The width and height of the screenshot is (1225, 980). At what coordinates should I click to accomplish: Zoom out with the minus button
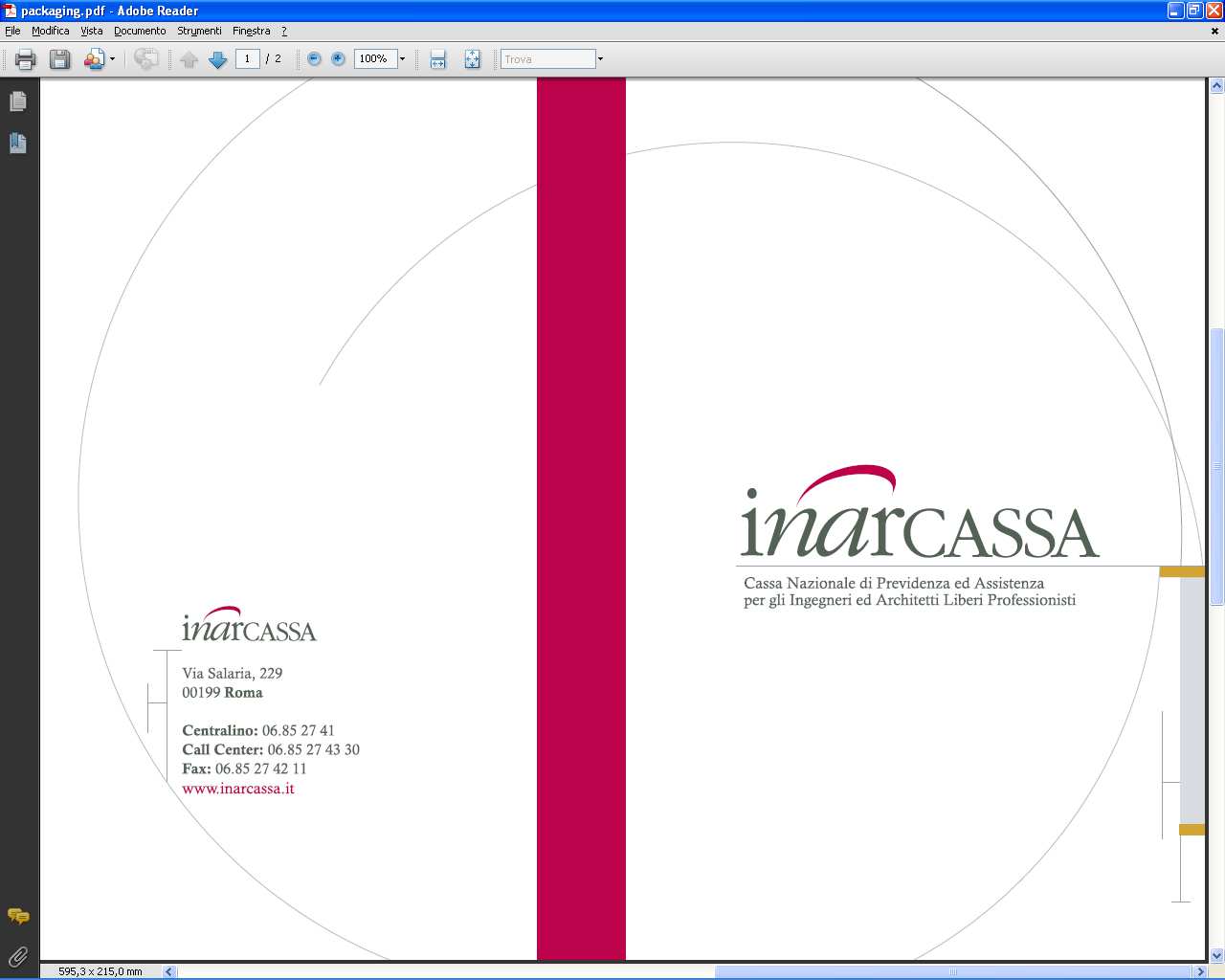314,59
